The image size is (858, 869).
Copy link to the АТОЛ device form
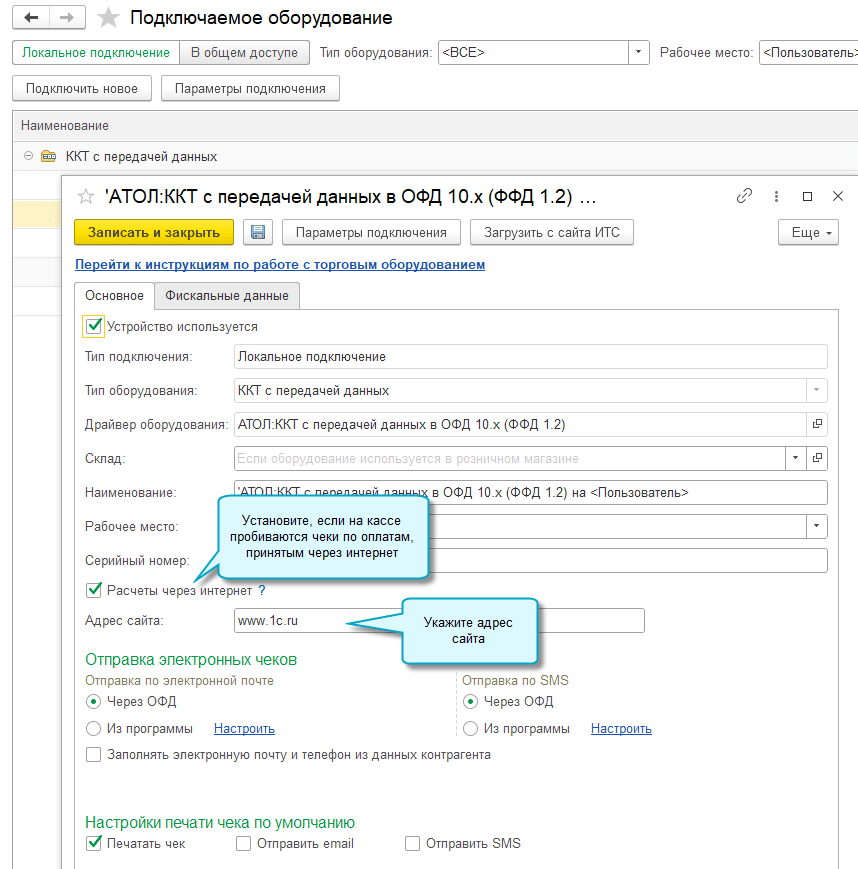coord(744,196)
